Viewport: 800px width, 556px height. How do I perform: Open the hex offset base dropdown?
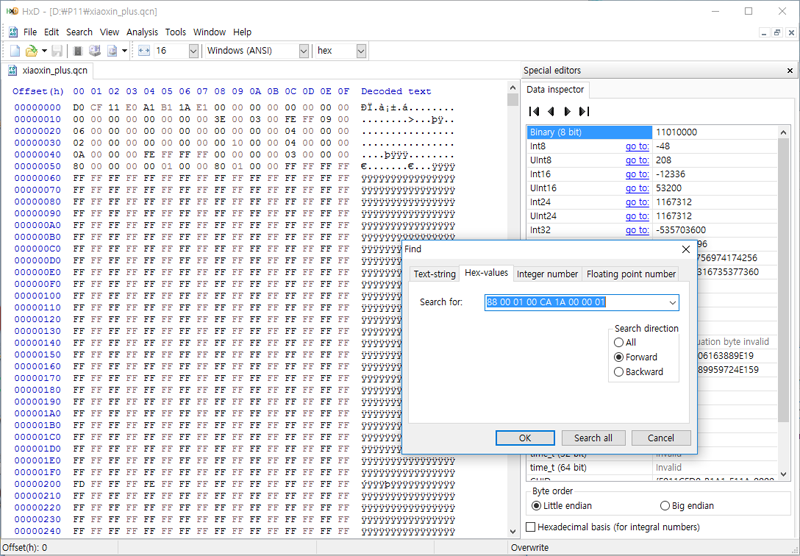click(361, 50)
